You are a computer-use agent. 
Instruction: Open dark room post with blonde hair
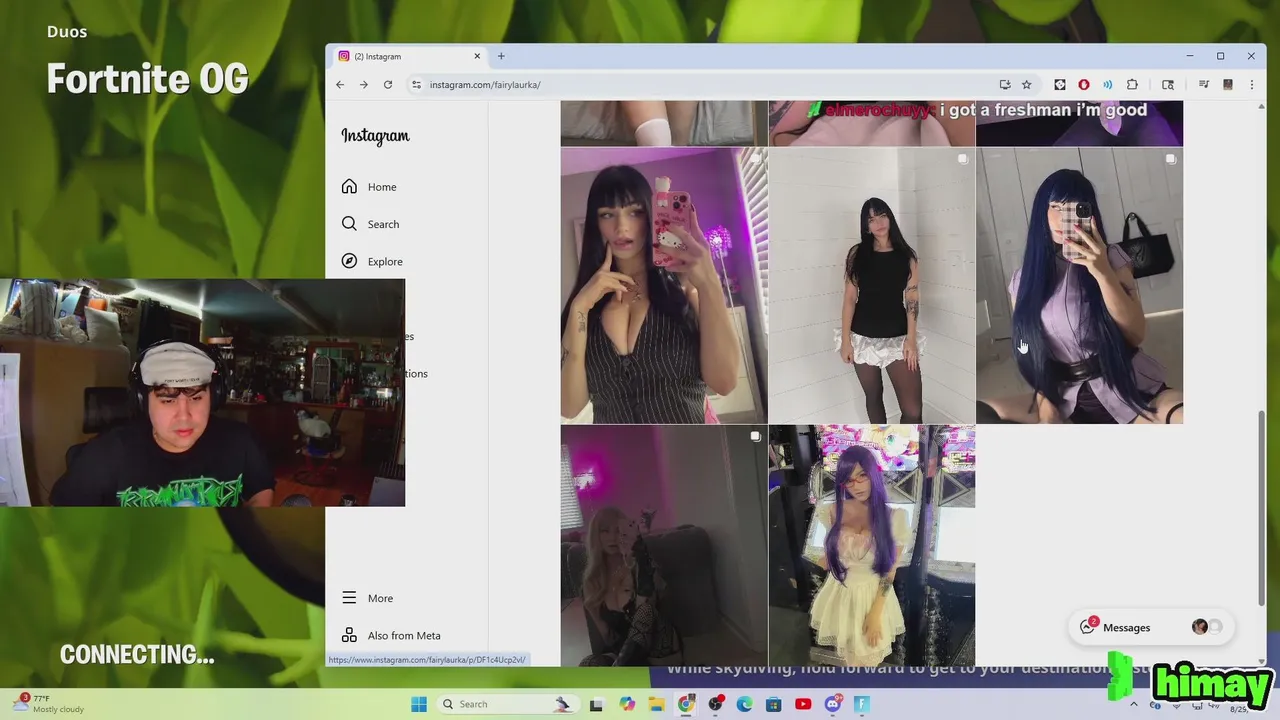click(663, 546)
